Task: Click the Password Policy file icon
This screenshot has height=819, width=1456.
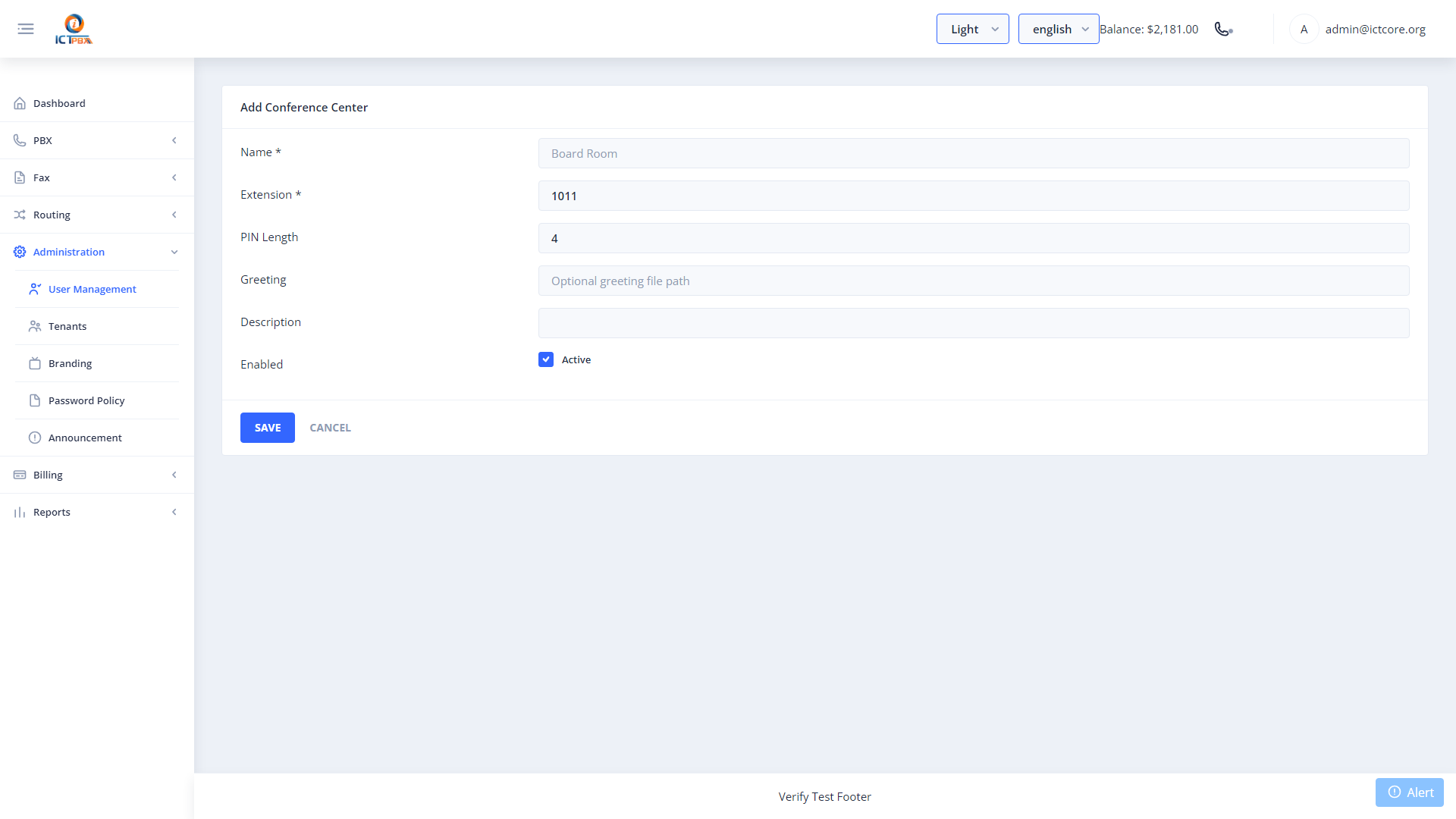Action: (x=35, y=400)
